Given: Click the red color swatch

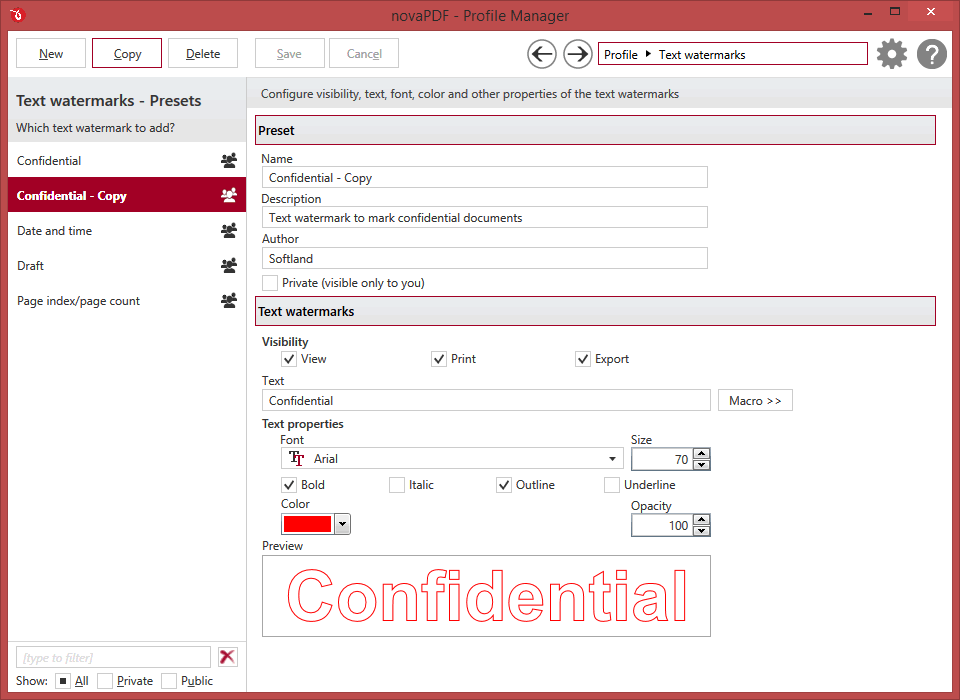Looking at the screenshot, I should pyautogui.click(x=307, y=524).
